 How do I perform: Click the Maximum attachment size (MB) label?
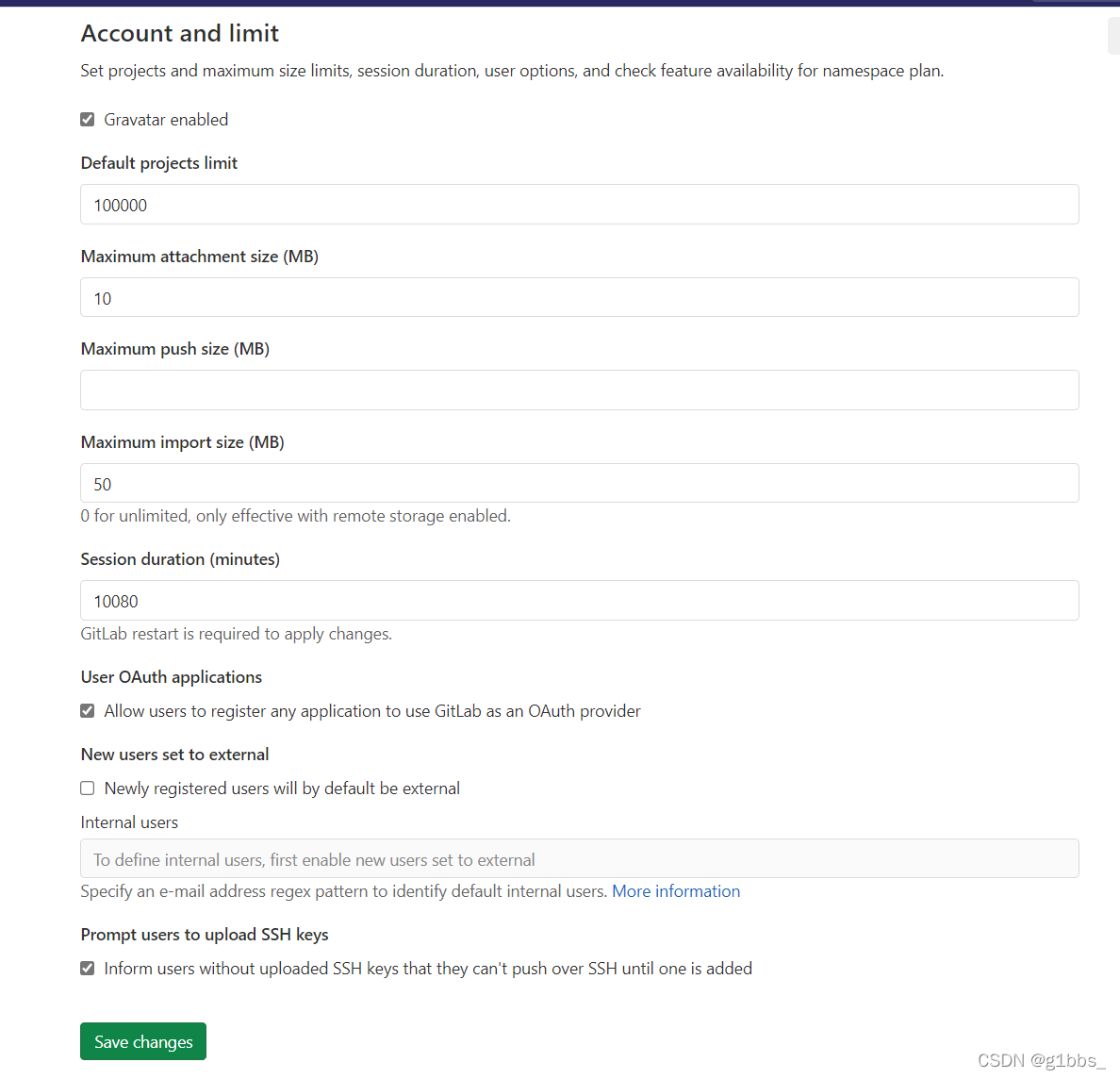tap(199, 257)
